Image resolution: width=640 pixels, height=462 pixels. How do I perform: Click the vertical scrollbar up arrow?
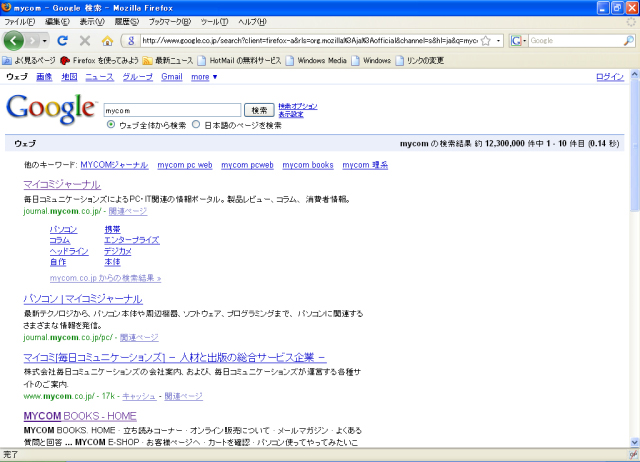click(x=635, y=75)
